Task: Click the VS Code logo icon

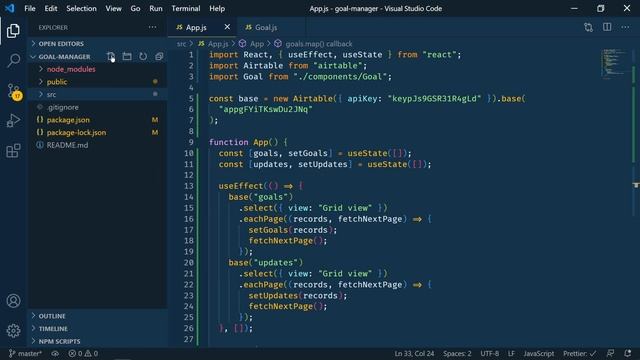Action: point(9,8)
